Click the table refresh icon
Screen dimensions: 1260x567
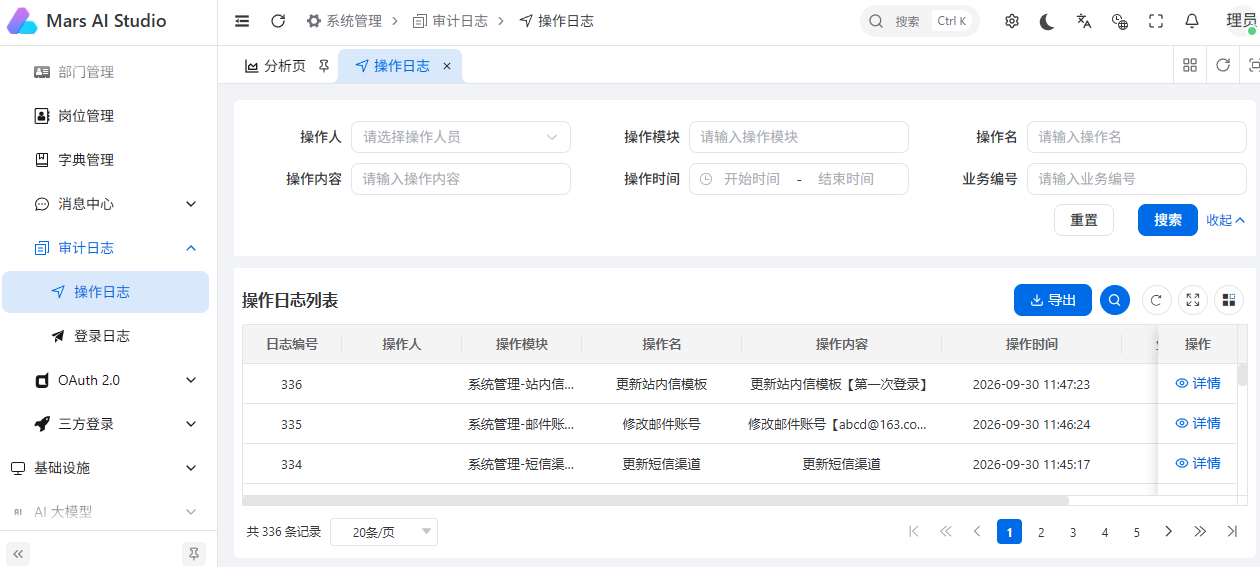(x=1157, y=300)
